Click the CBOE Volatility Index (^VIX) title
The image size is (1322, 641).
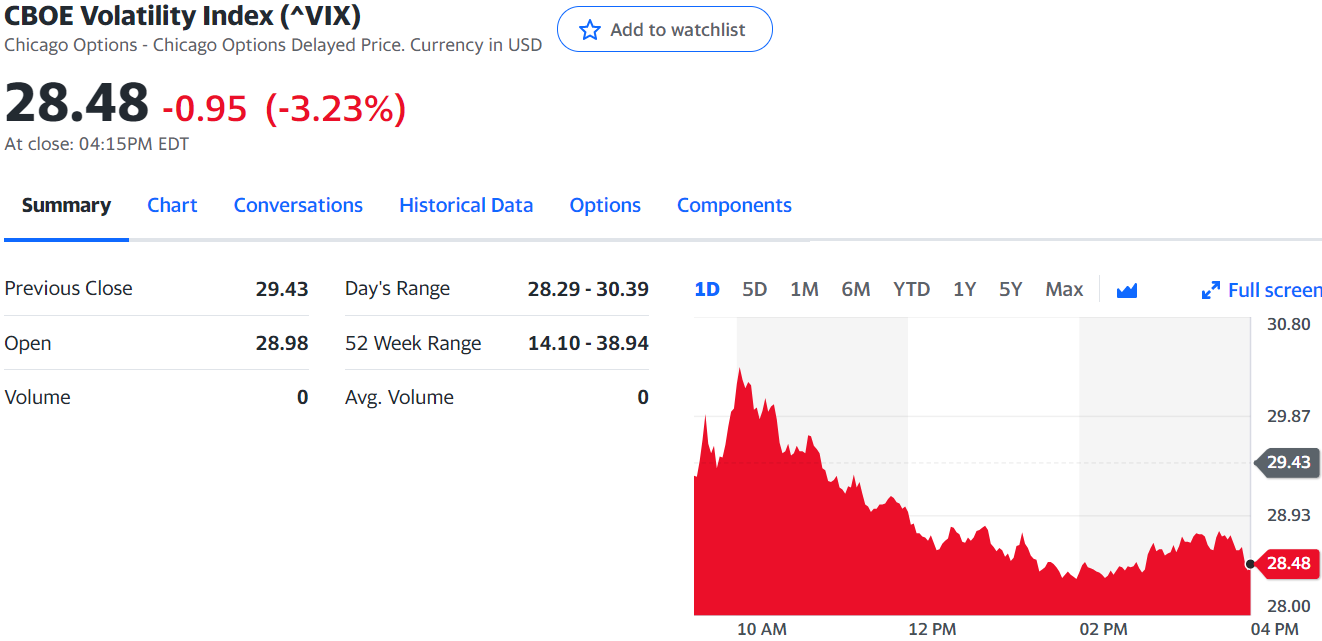183,16
